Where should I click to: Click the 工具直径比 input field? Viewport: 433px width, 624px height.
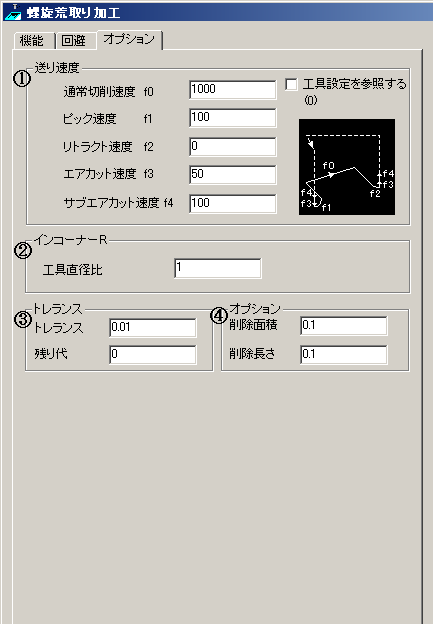218,269
